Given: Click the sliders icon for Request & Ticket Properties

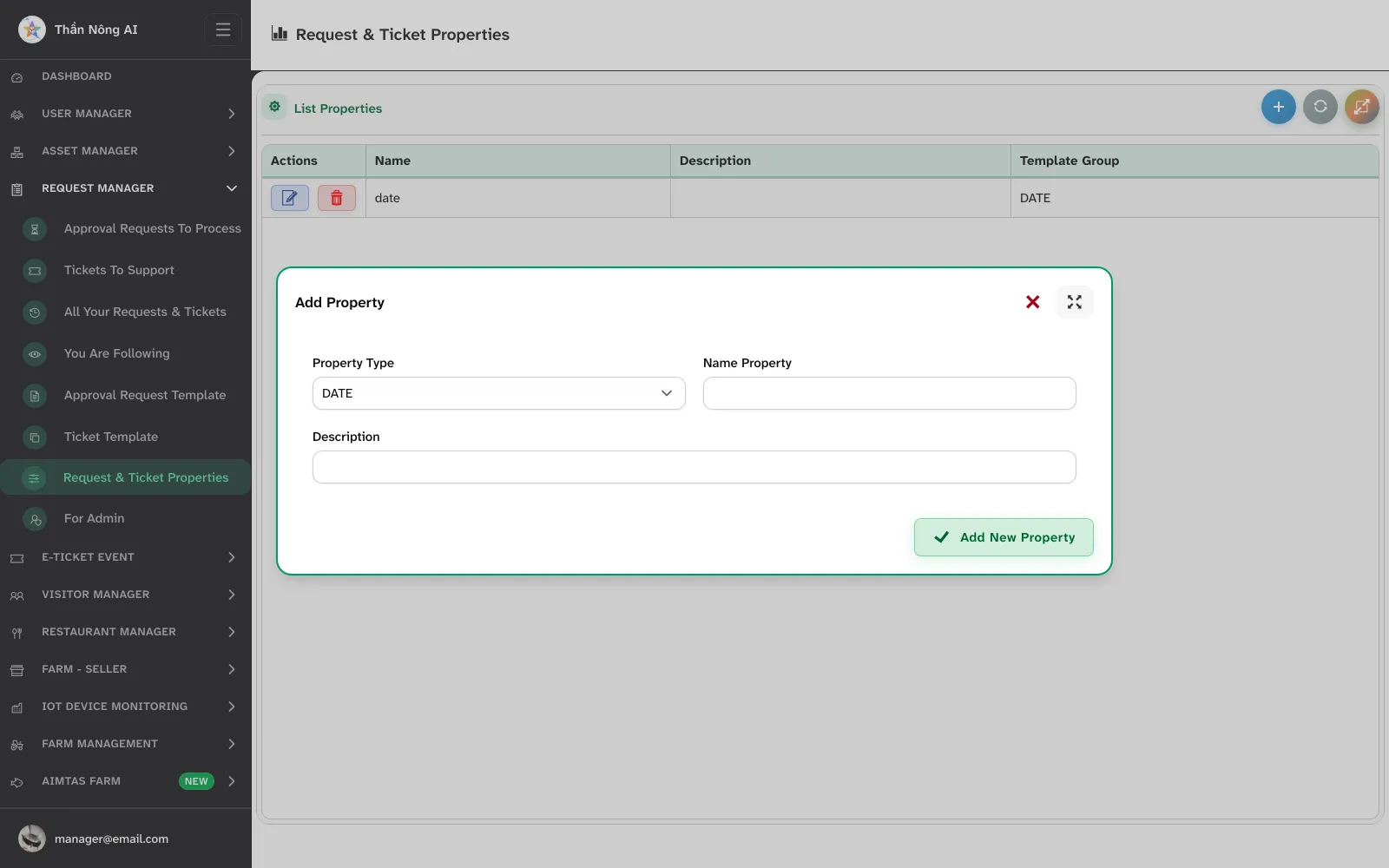Looking at the screenshot, I should tap(34, 478).
